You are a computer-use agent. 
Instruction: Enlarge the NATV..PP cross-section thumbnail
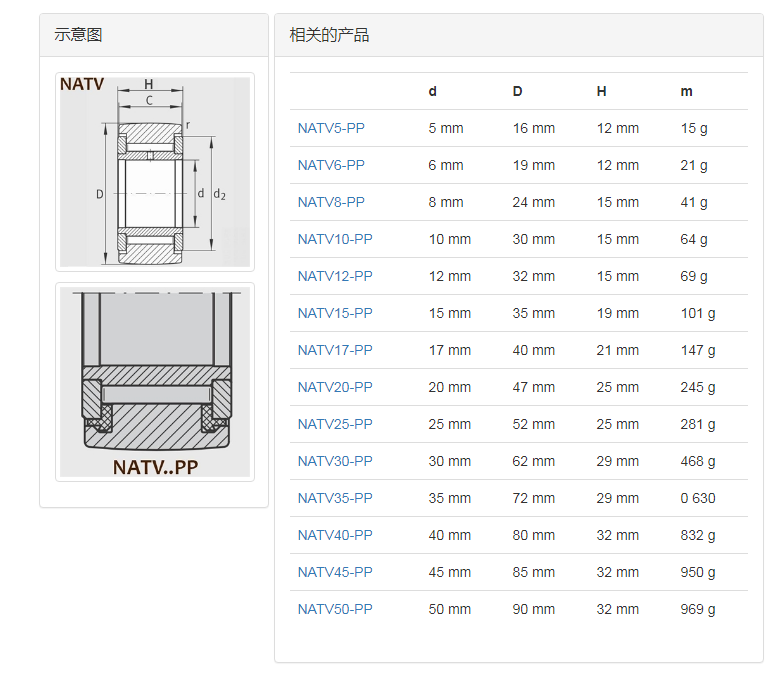click(x=154, y=381)
